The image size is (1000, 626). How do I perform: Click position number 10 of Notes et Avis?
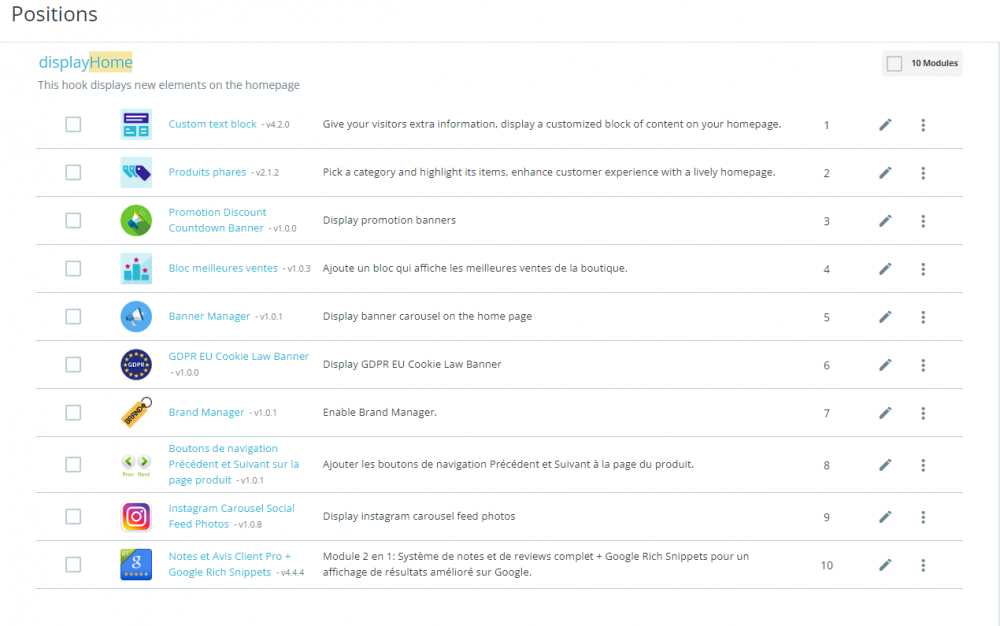pos(827,565)
